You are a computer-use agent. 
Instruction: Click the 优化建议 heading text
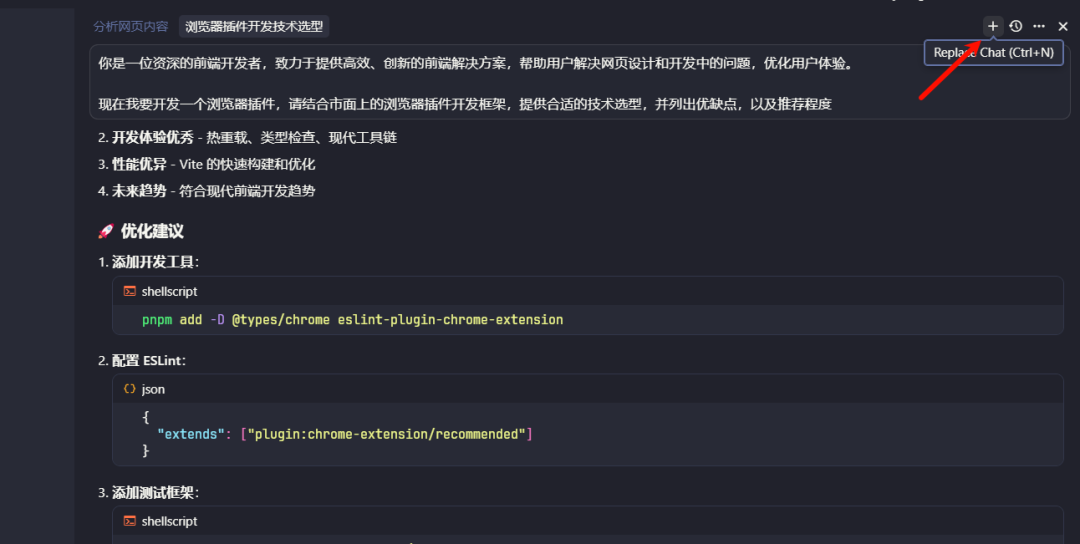coord(152,231)
